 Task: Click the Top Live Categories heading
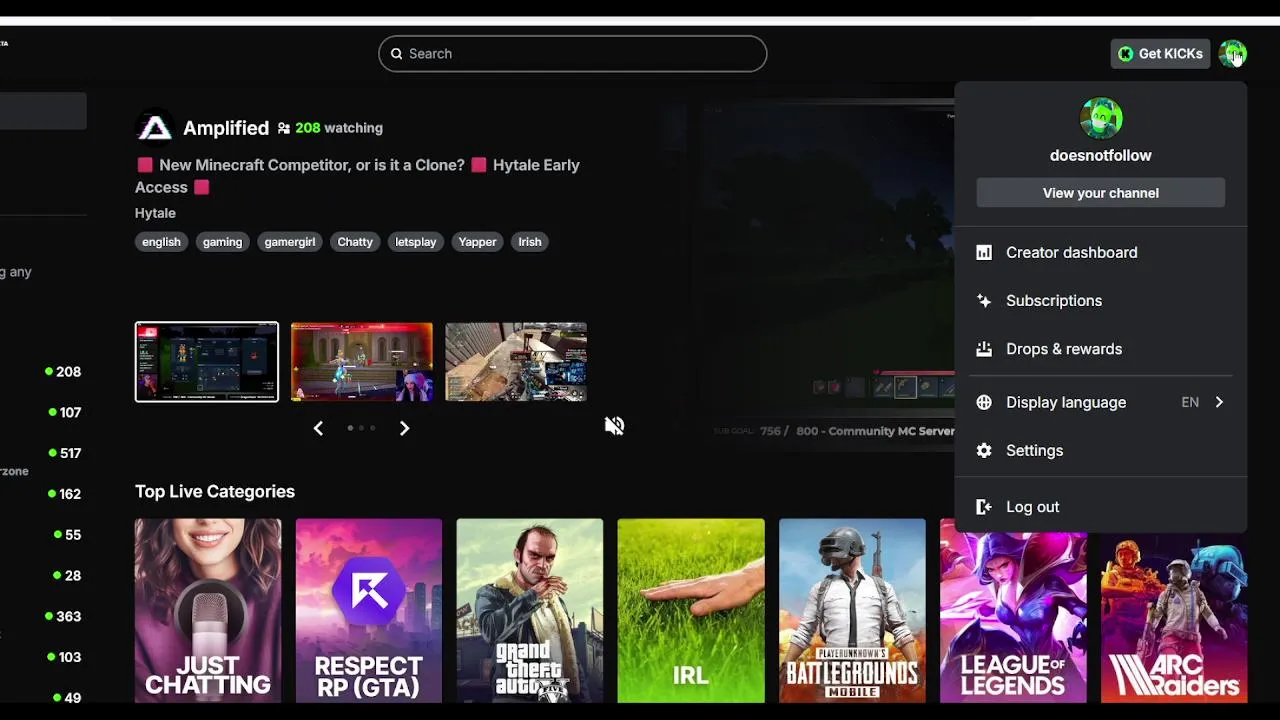pyautogui.click(x=215, y=492)
